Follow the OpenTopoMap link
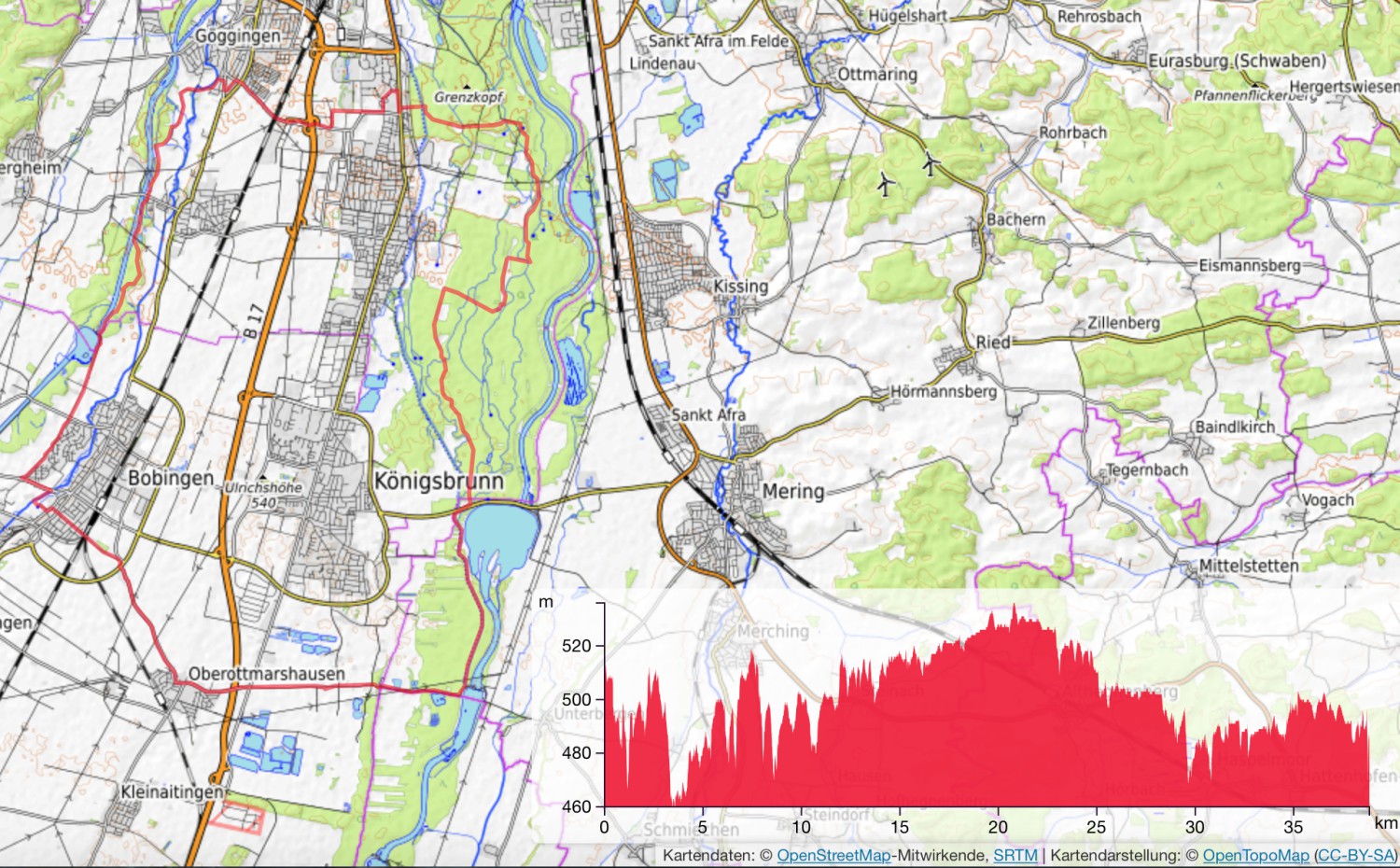The image size is (1400, 868). pos(1255,855)
